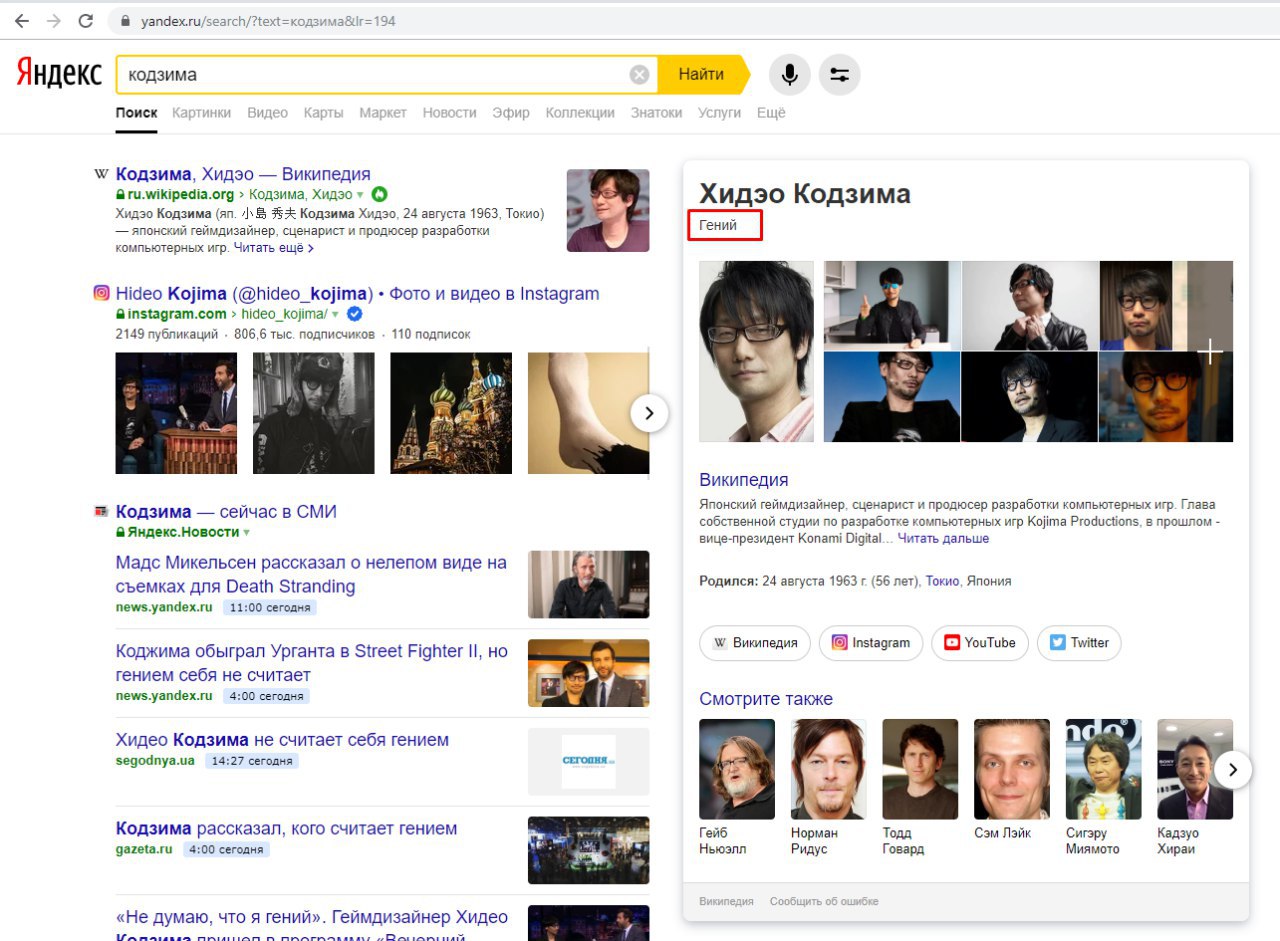Advance Instagram photos with the right arrow
1280x941 pixels.
pyautogui.click(x=650, y=412)
